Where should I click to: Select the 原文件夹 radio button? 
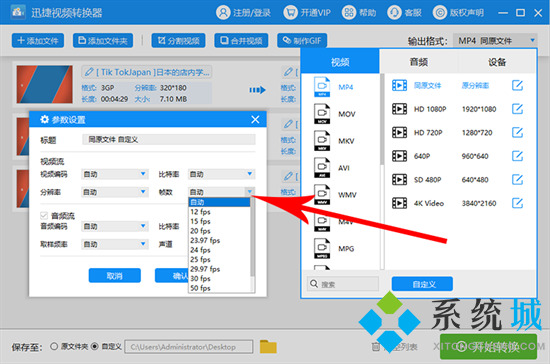coord(54,346)
